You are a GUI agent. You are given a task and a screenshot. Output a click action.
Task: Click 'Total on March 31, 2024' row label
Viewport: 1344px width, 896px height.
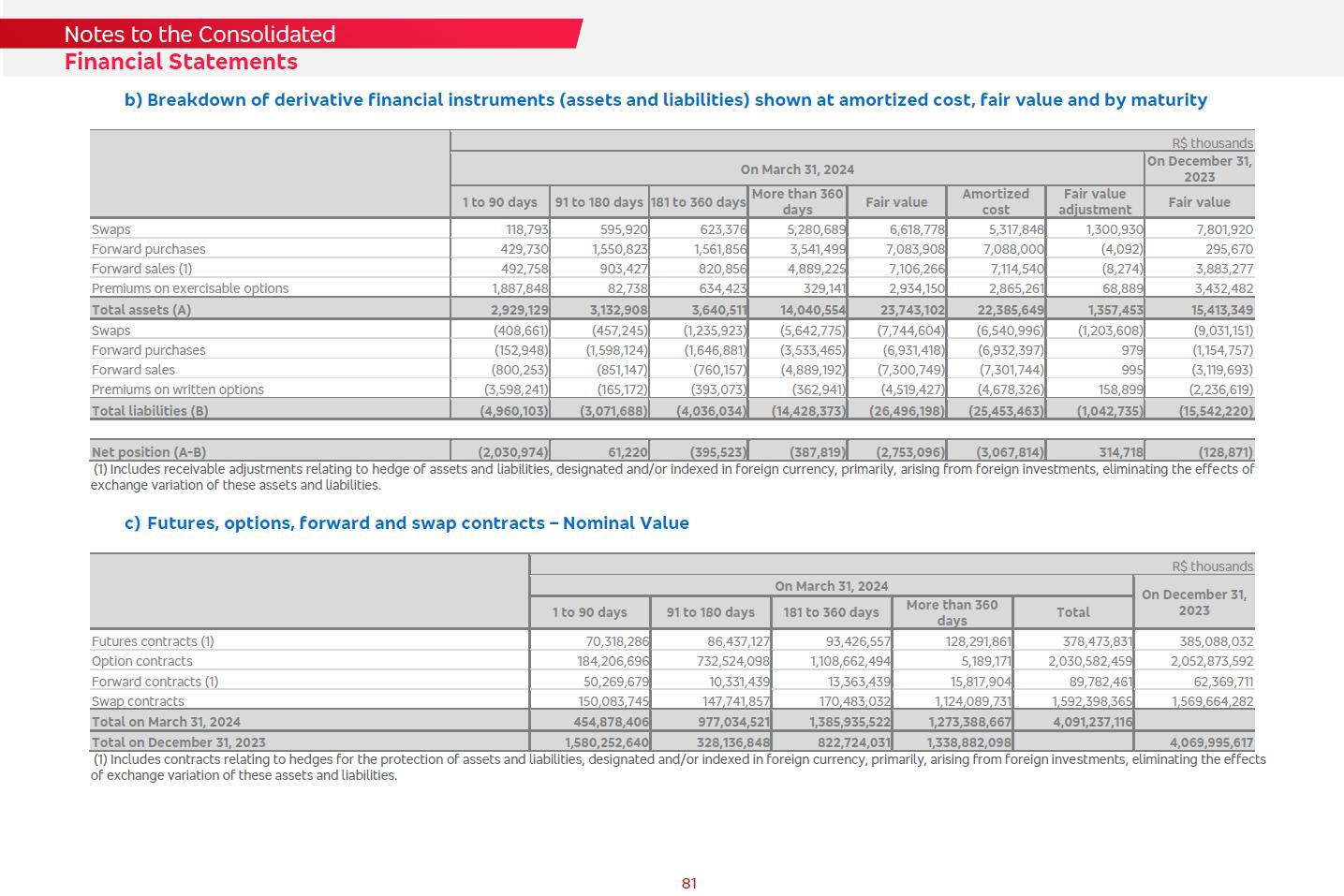[166, 722]
